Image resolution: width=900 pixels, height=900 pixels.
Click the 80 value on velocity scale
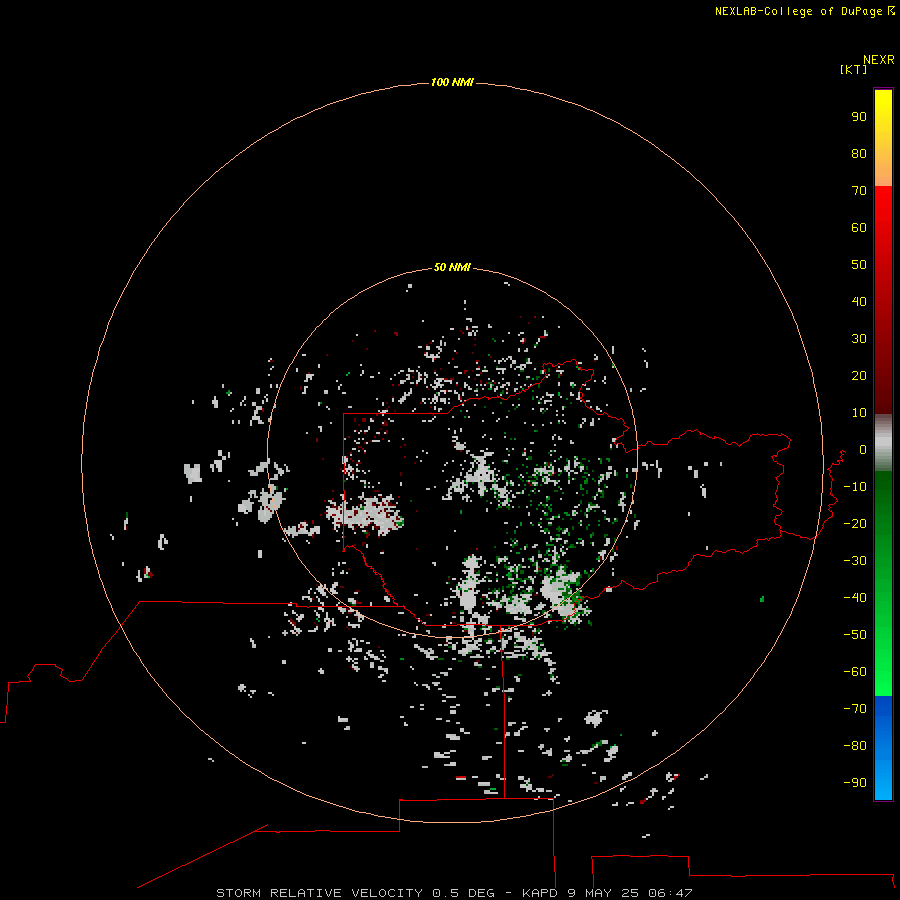pyautogui.click(x=859, y=153)
